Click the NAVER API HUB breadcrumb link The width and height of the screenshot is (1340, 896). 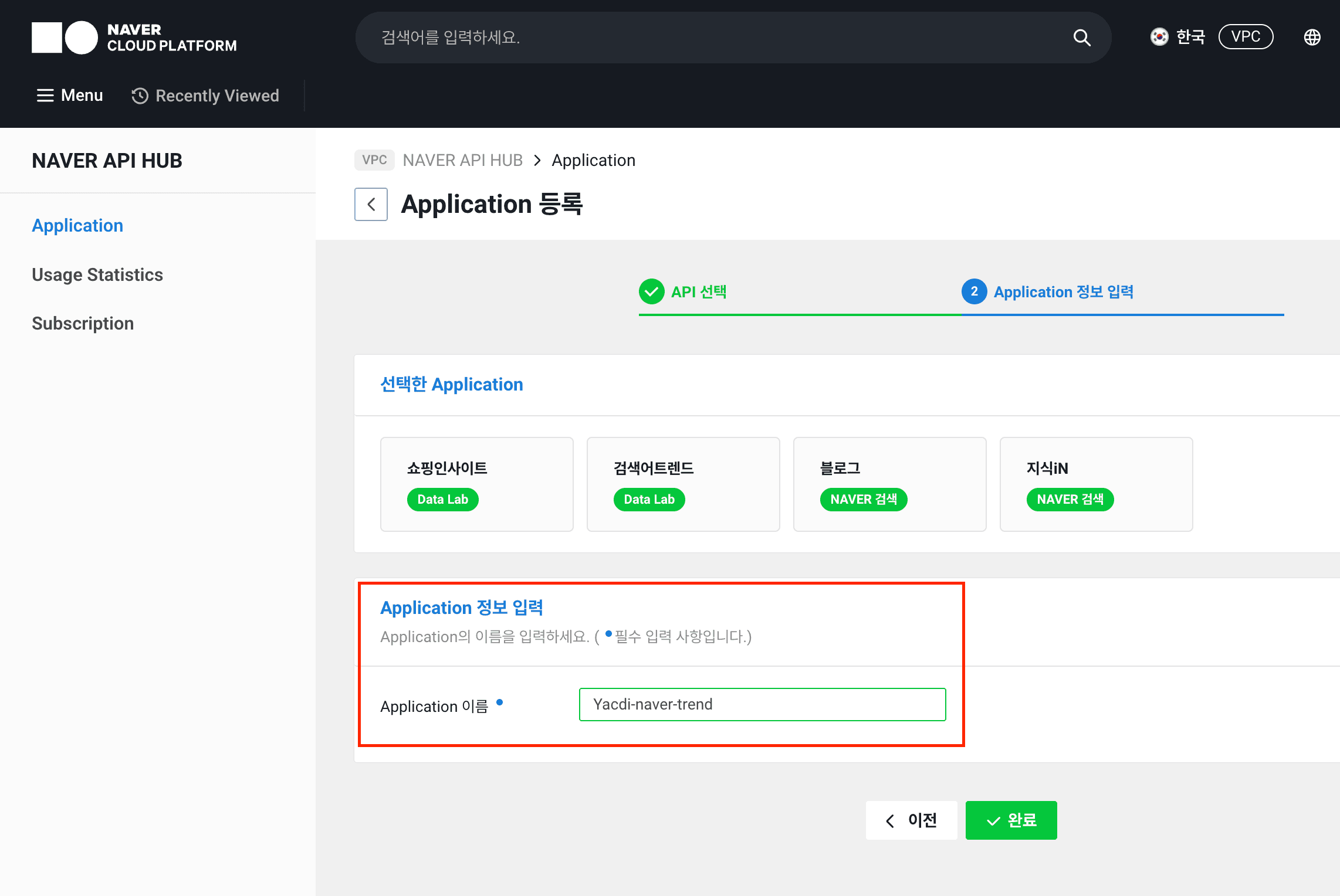click(462, 160)
